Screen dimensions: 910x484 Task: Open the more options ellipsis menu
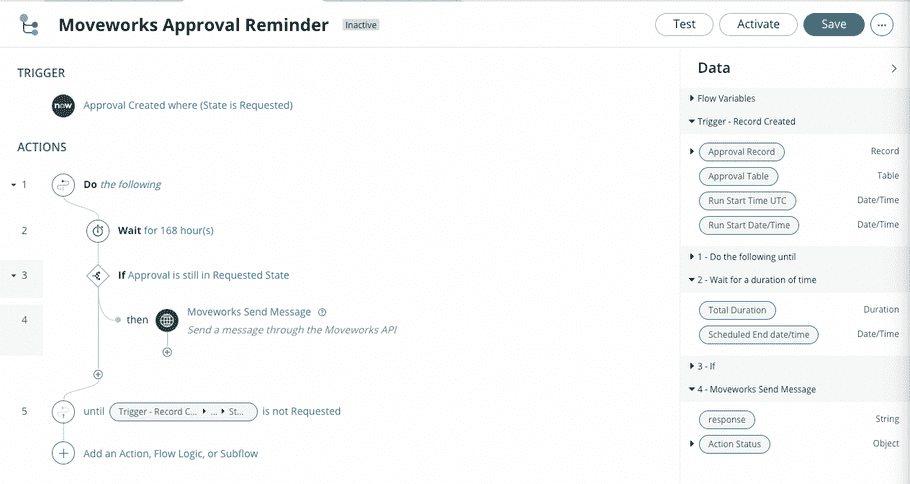(882, 25)
